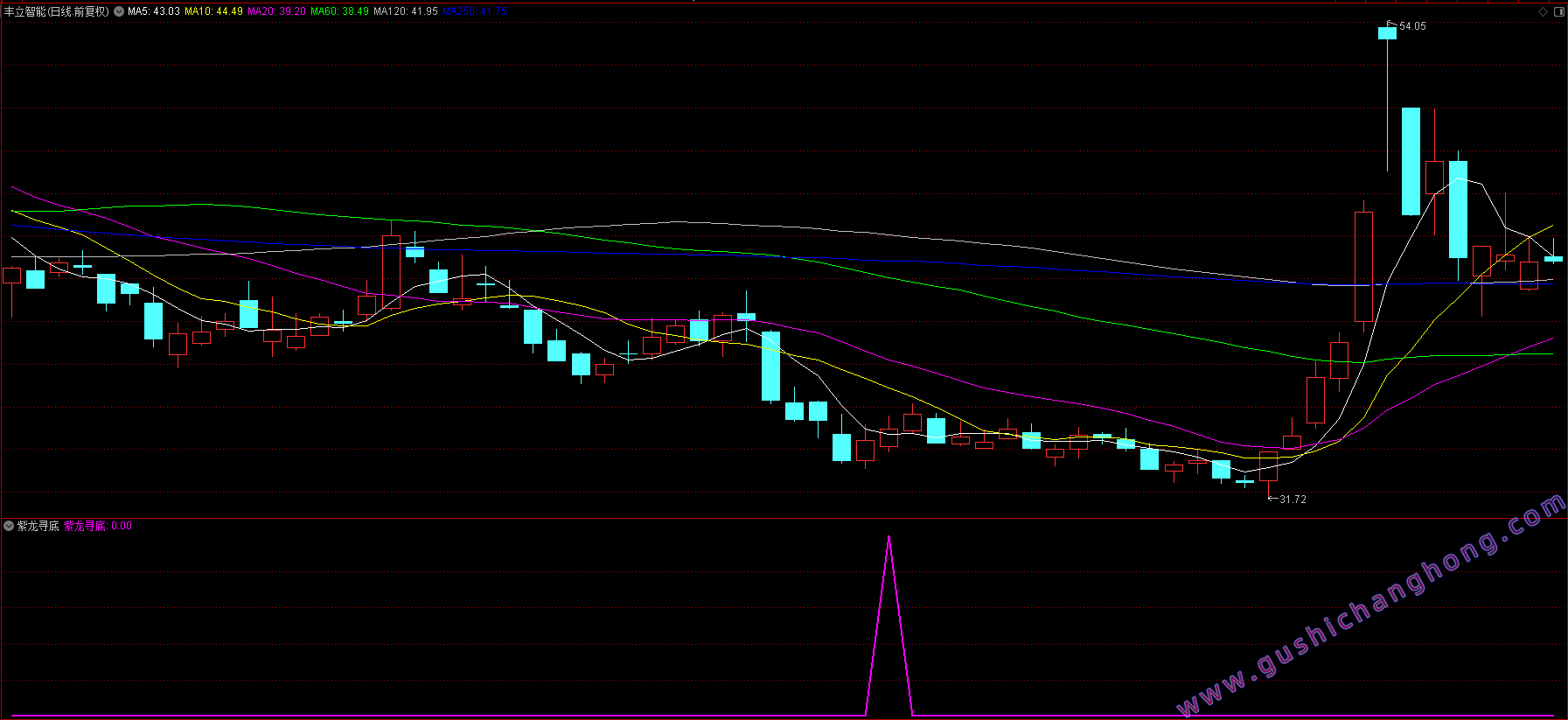Select the MA5: 43.03 label

(x=154, y=11)
